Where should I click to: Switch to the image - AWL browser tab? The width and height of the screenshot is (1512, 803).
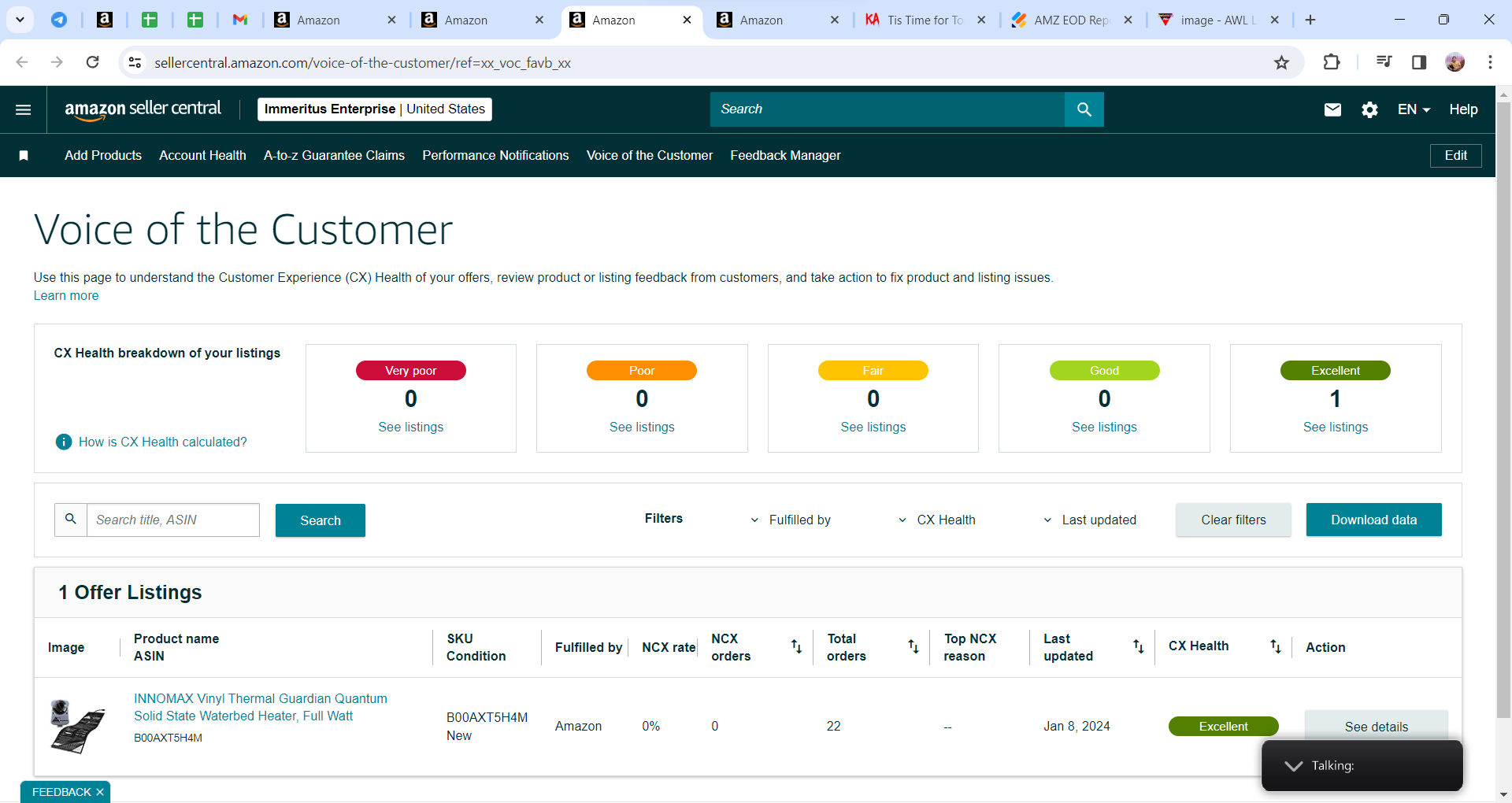pos(1217,20)
